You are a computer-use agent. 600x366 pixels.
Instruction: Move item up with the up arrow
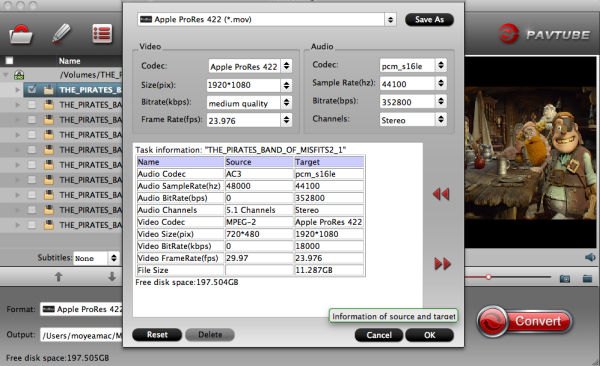[x=59, y=276]
